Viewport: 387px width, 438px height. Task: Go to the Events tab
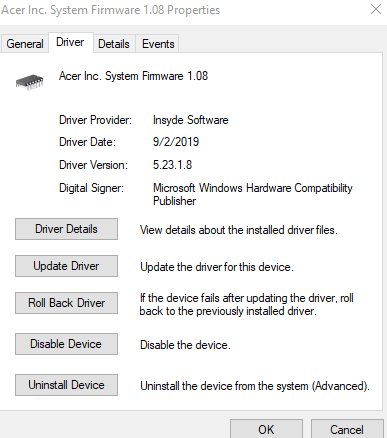(158, 44)
